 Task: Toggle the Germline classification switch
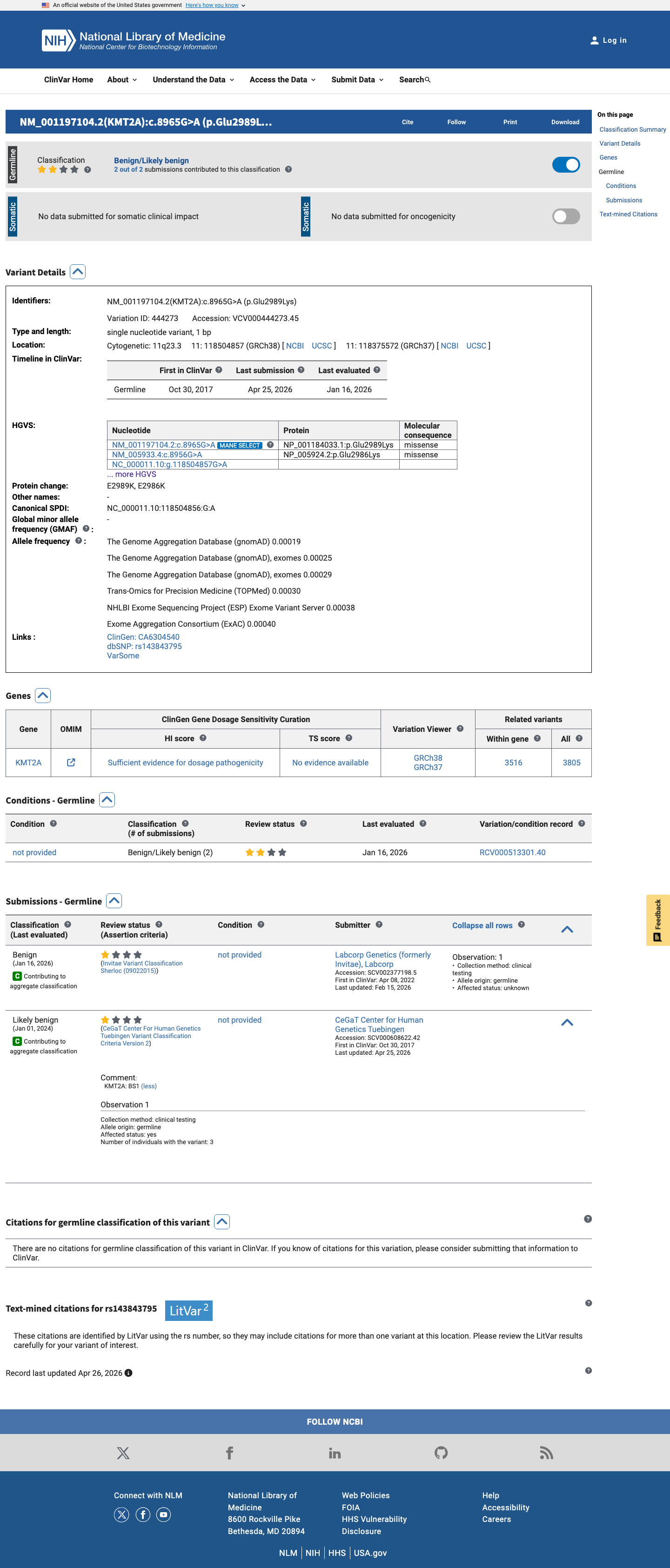coord(566,164)
